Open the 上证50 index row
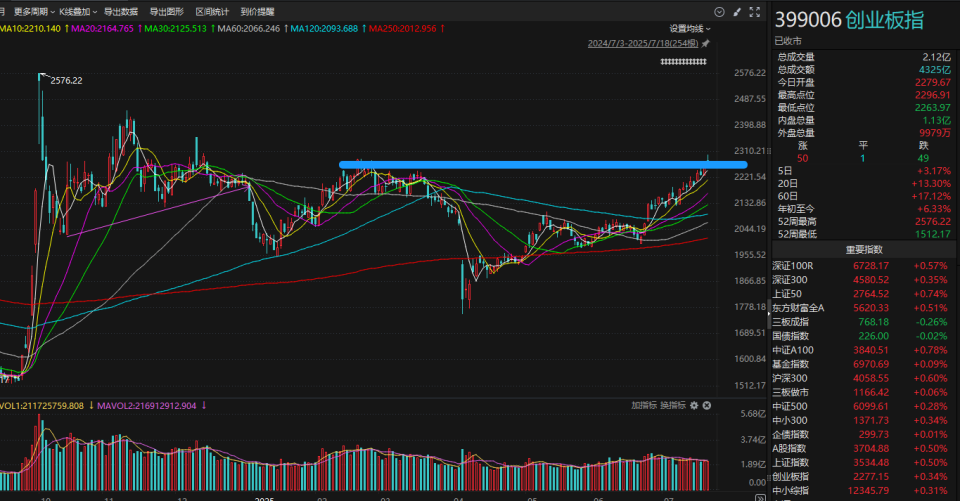960x501 pixels. pyautogui.click(x=860, y=294)
